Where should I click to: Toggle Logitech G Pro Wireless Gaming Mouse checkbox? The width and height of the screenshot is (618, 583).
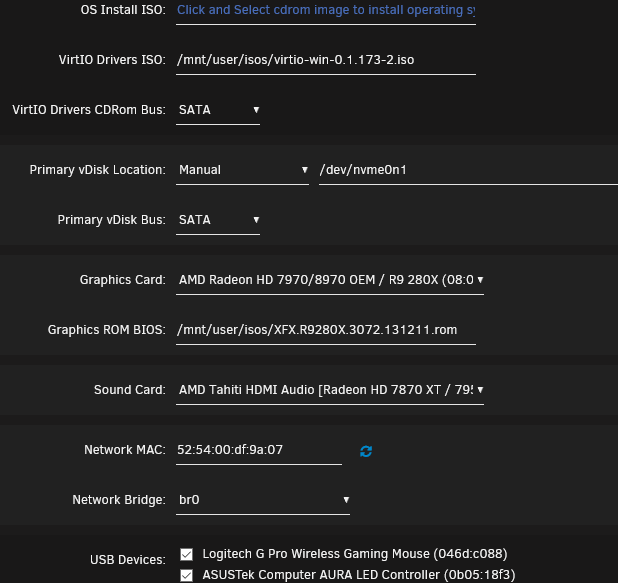click(x=186, y=554)
